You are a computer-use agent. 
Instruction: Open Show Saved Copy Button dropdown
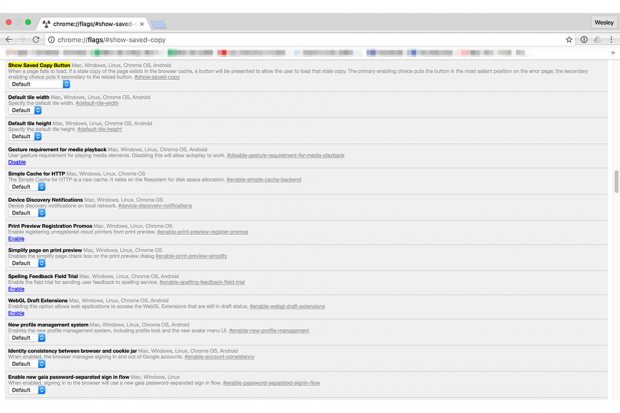(x=40, y=85)
